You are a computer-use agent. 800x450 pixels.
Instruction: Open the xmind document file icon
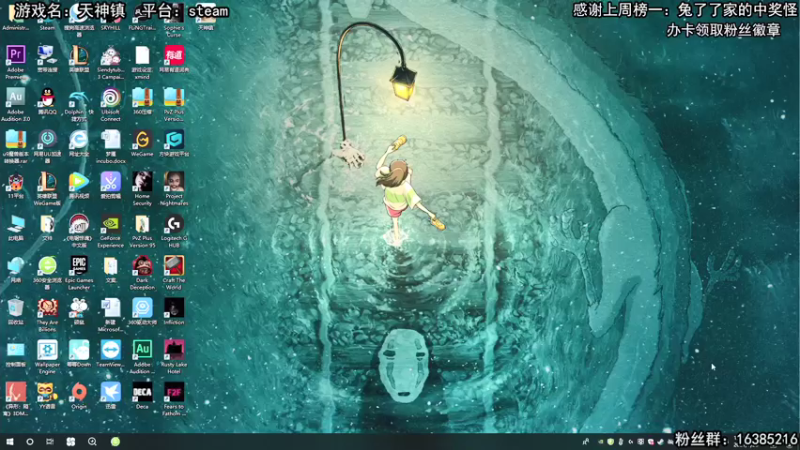(x=142, y=55)
